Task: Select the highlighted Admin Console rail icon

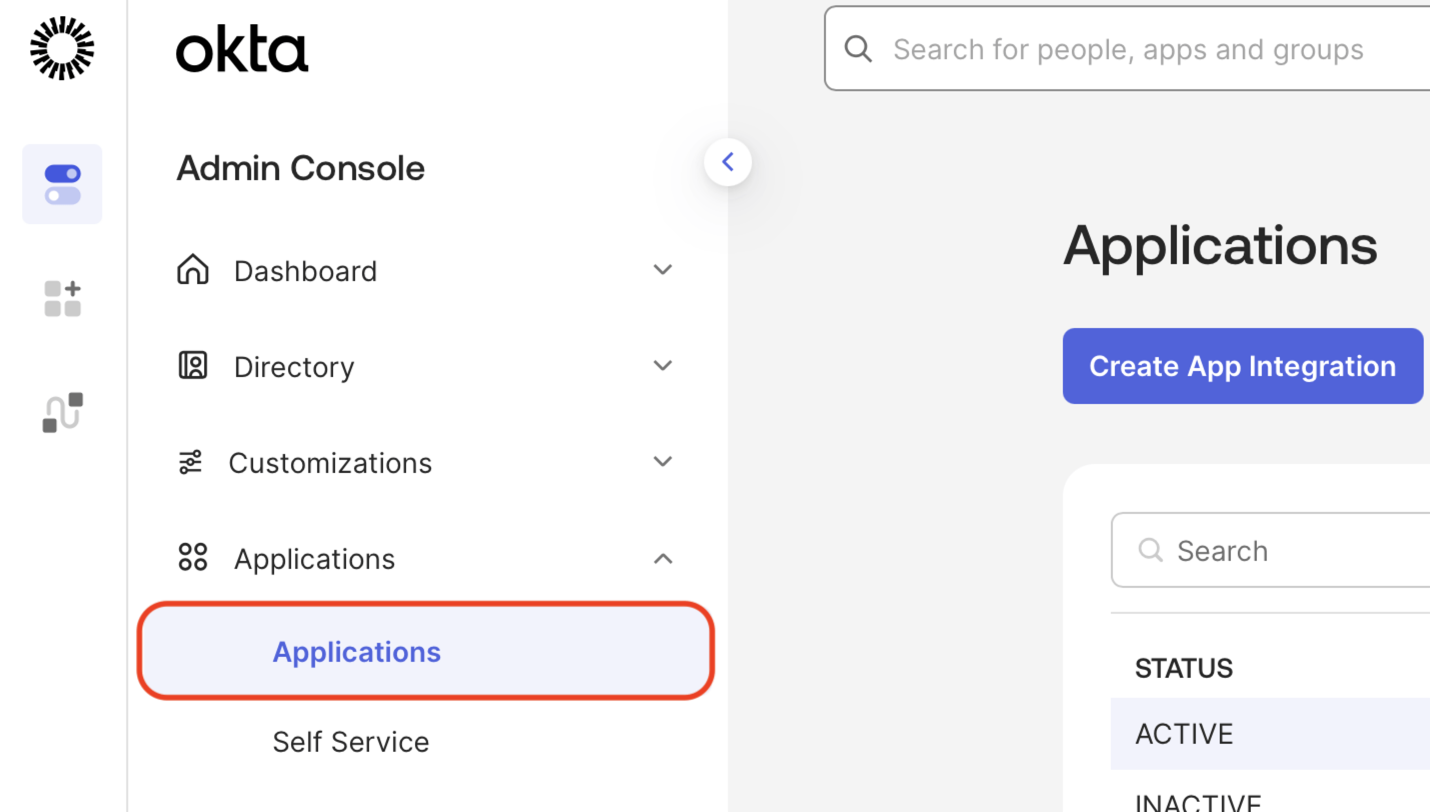Action: (x=62, y=183)
